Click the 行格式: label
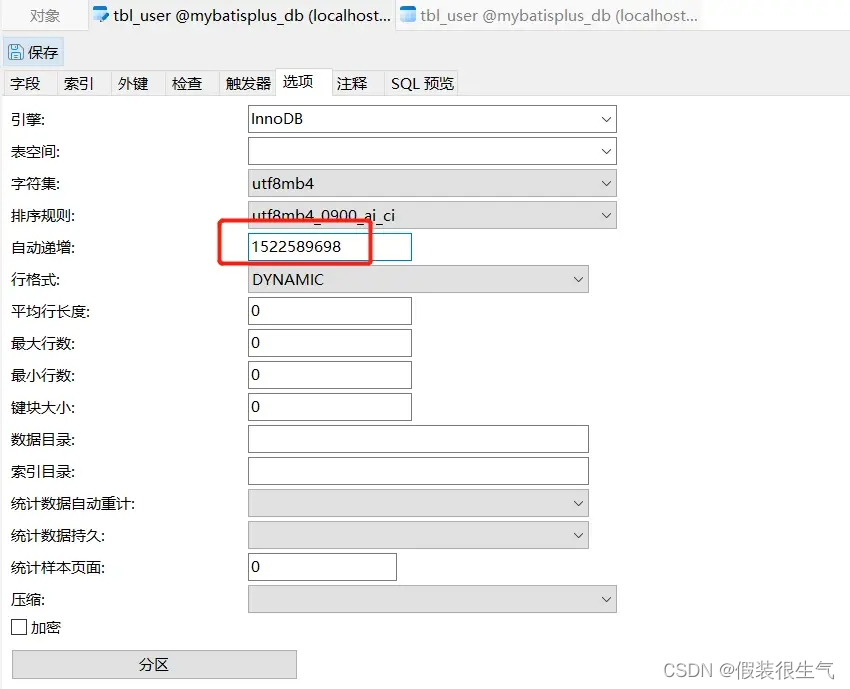 tap(35, 280)
